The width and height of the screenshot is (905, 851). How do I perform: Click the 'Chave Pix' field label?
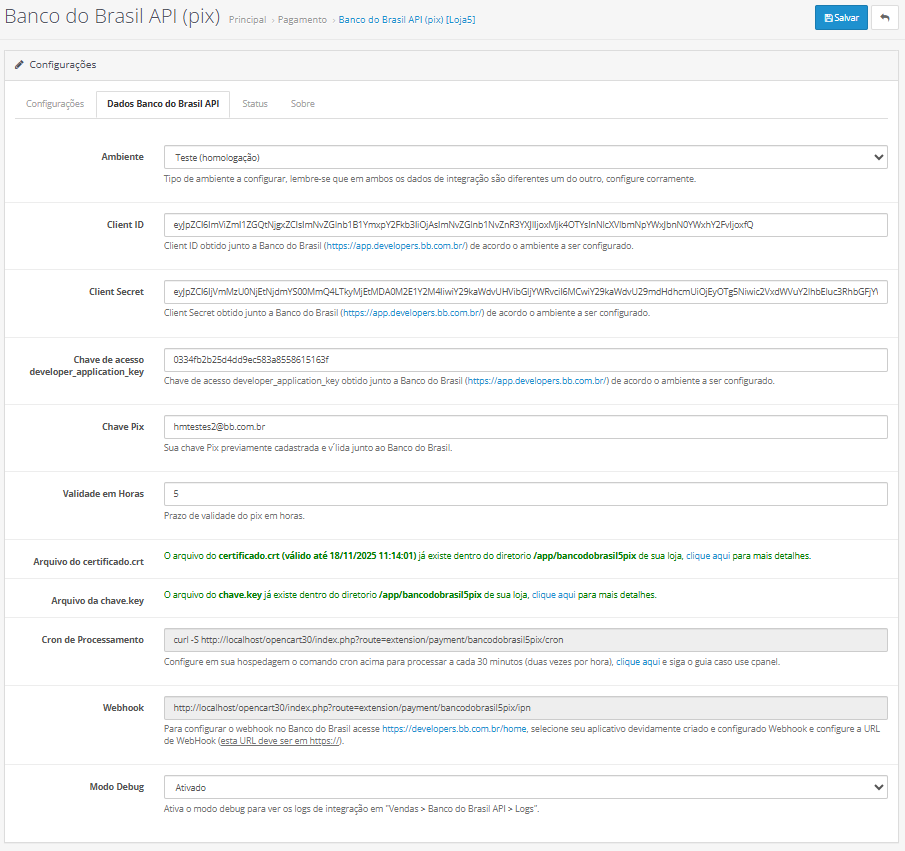tap(123, 427)
